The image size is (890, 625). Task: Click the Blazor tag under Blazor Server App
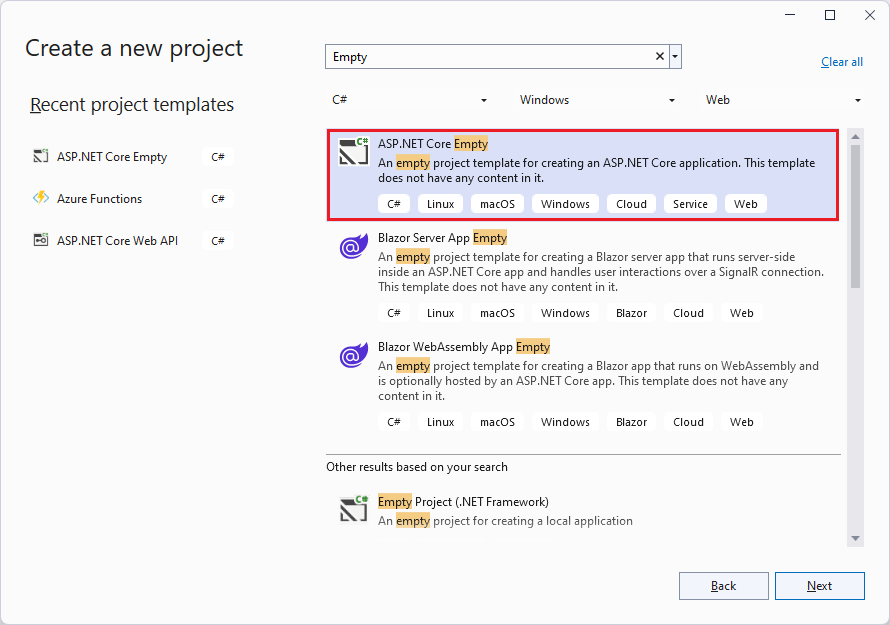pyautogui.click(x=631, y=312)
